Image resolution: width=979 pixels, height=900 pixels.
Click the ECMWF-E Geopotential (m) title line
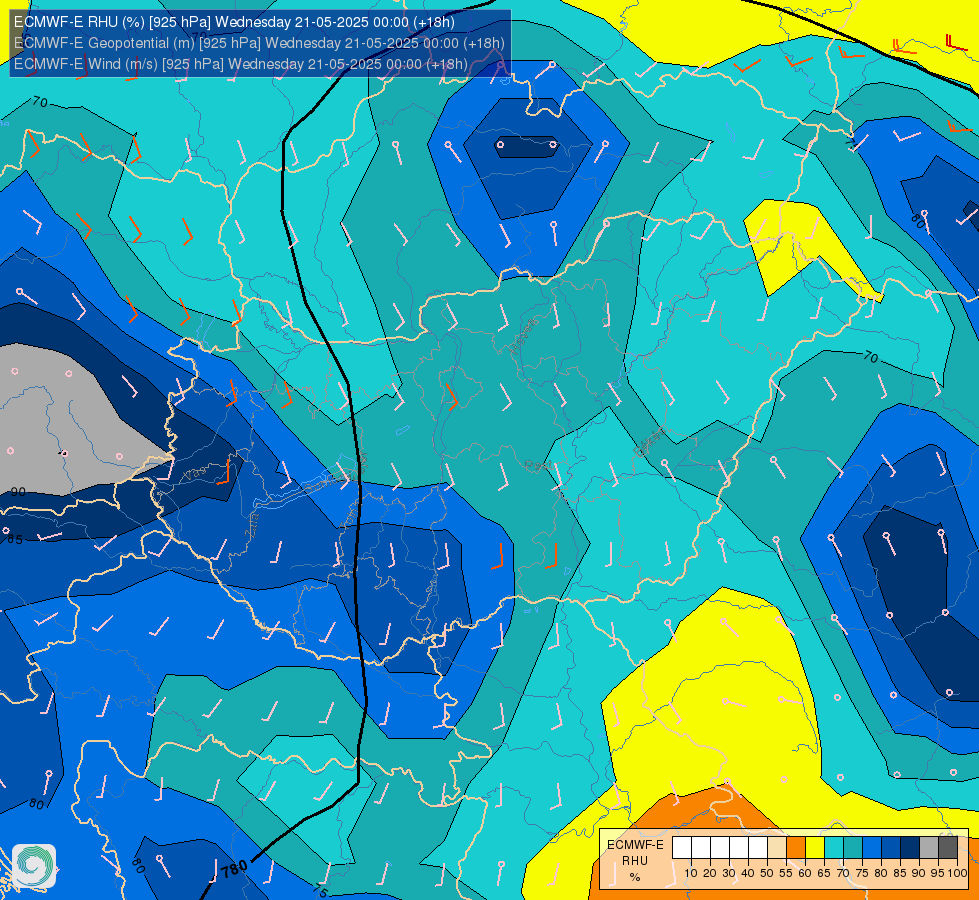pyautogui.click(x=259, y=43)
